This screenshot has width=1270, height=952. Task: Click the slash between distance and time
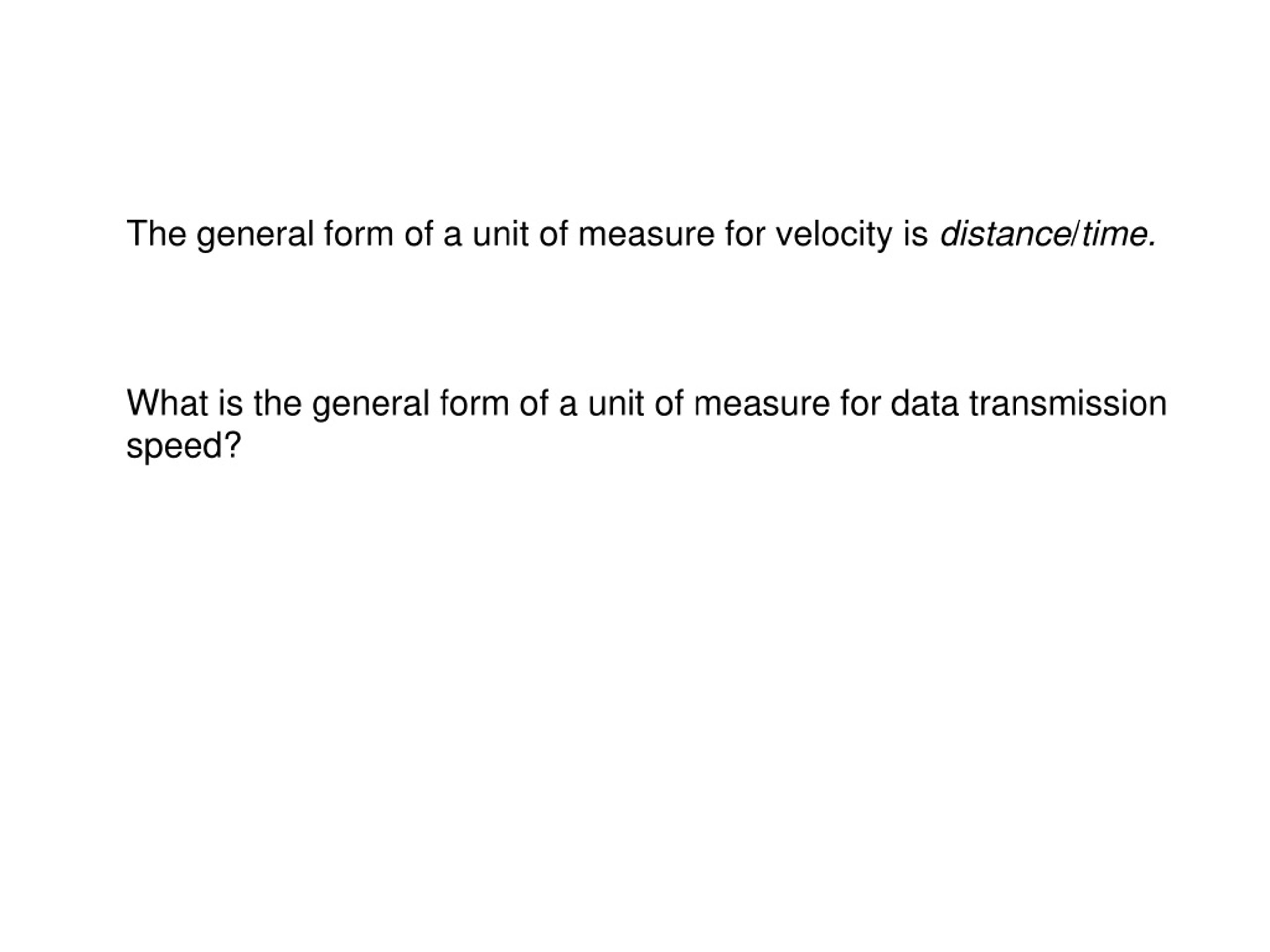click(x=1076, y=234)
